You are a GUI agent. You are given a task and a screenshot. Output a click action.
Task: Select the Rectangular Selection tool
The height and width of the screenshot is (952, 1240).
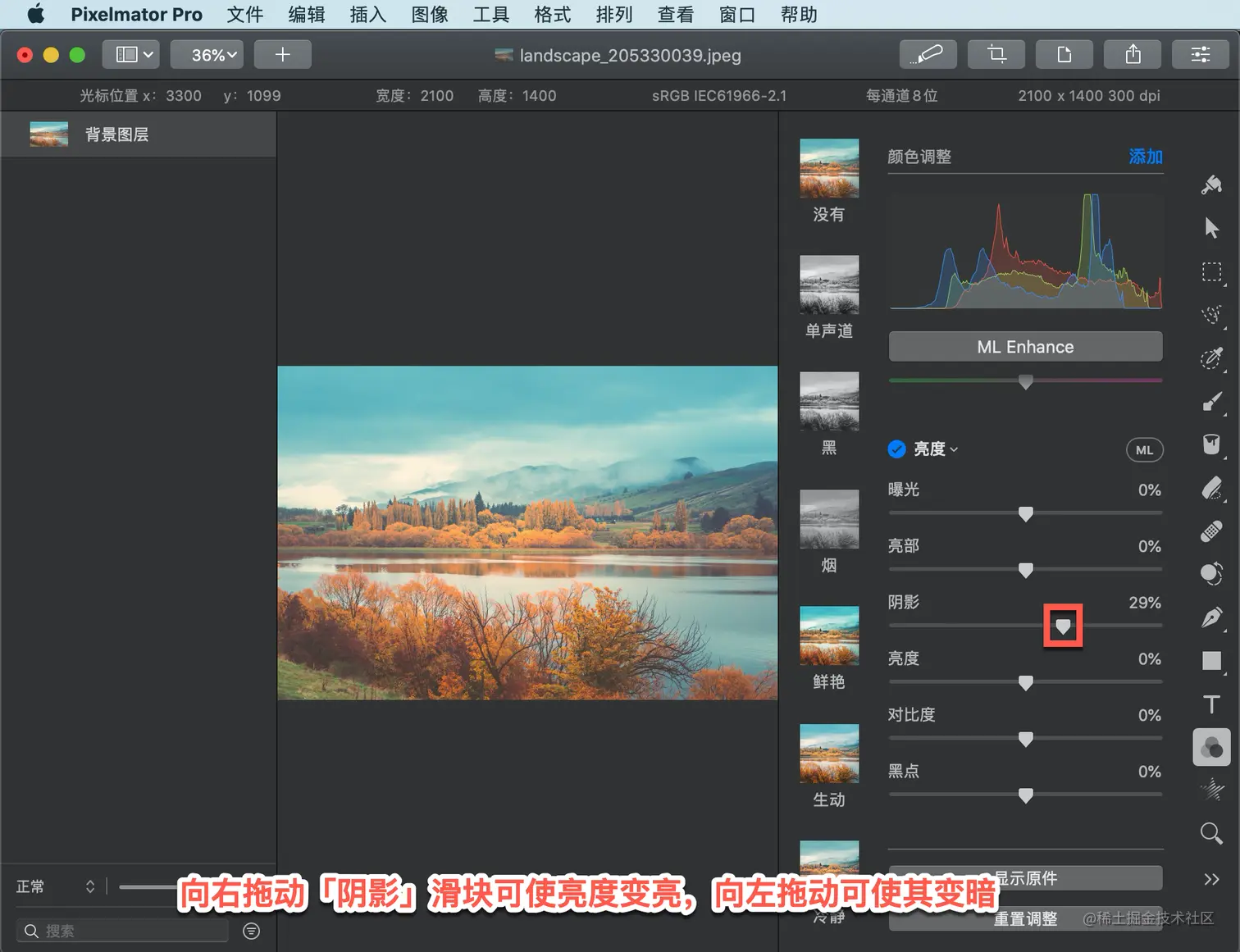tap(1211, 272)
